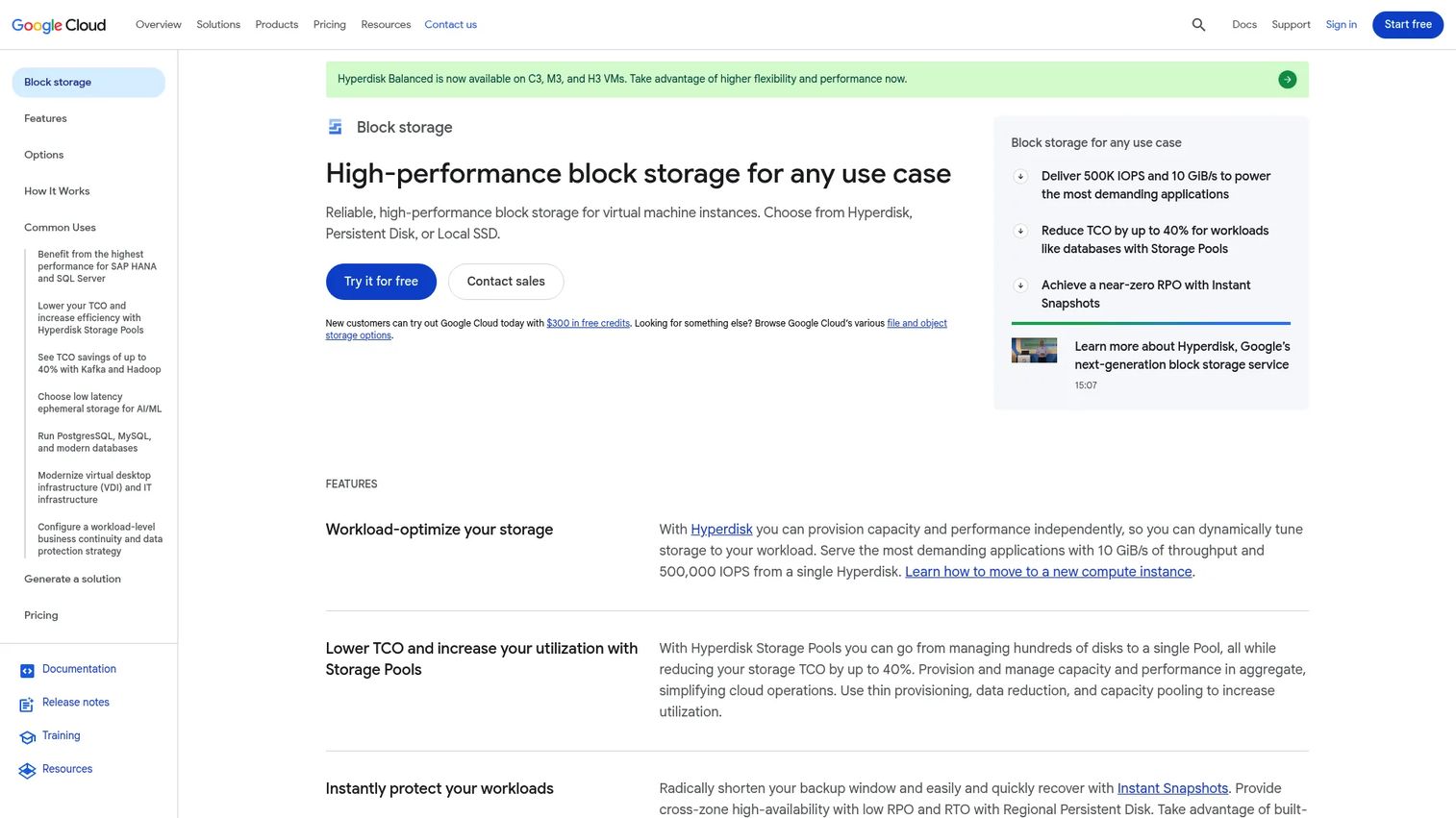Select Block storage in the sidebar
This screenshot has height=818, width=1456.
click(88, 83)
